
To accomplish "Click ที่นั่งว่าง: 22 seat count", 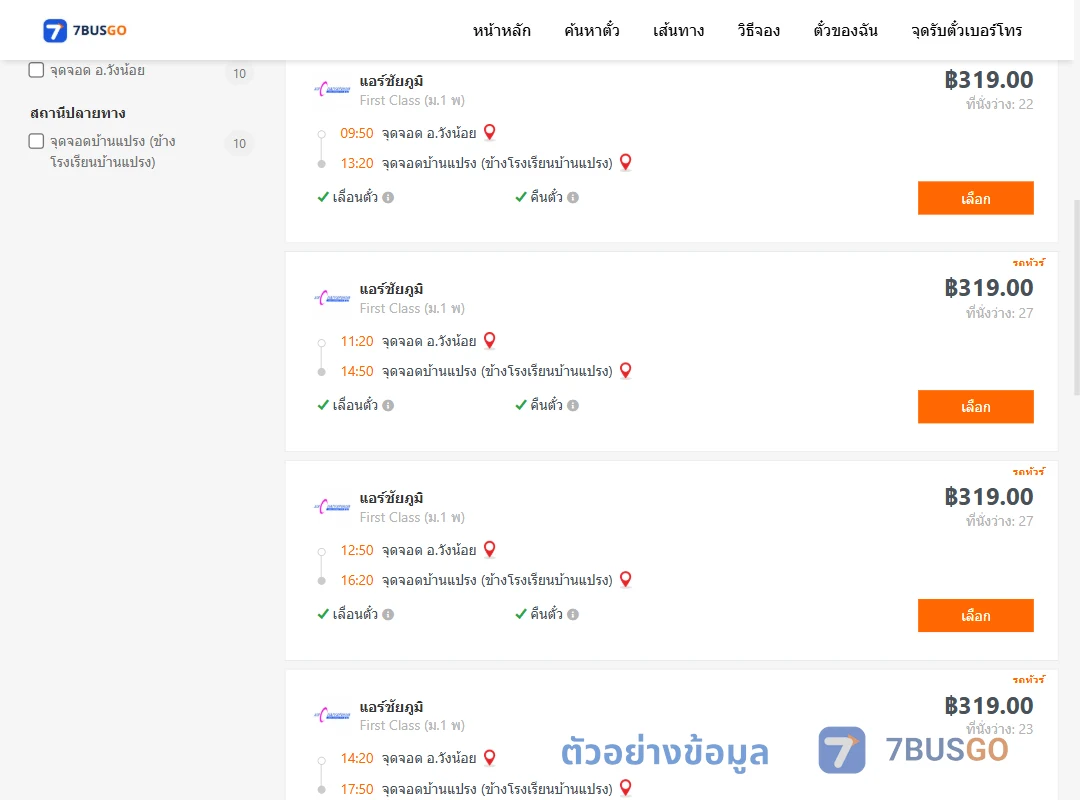I will [x=999, y=104].
